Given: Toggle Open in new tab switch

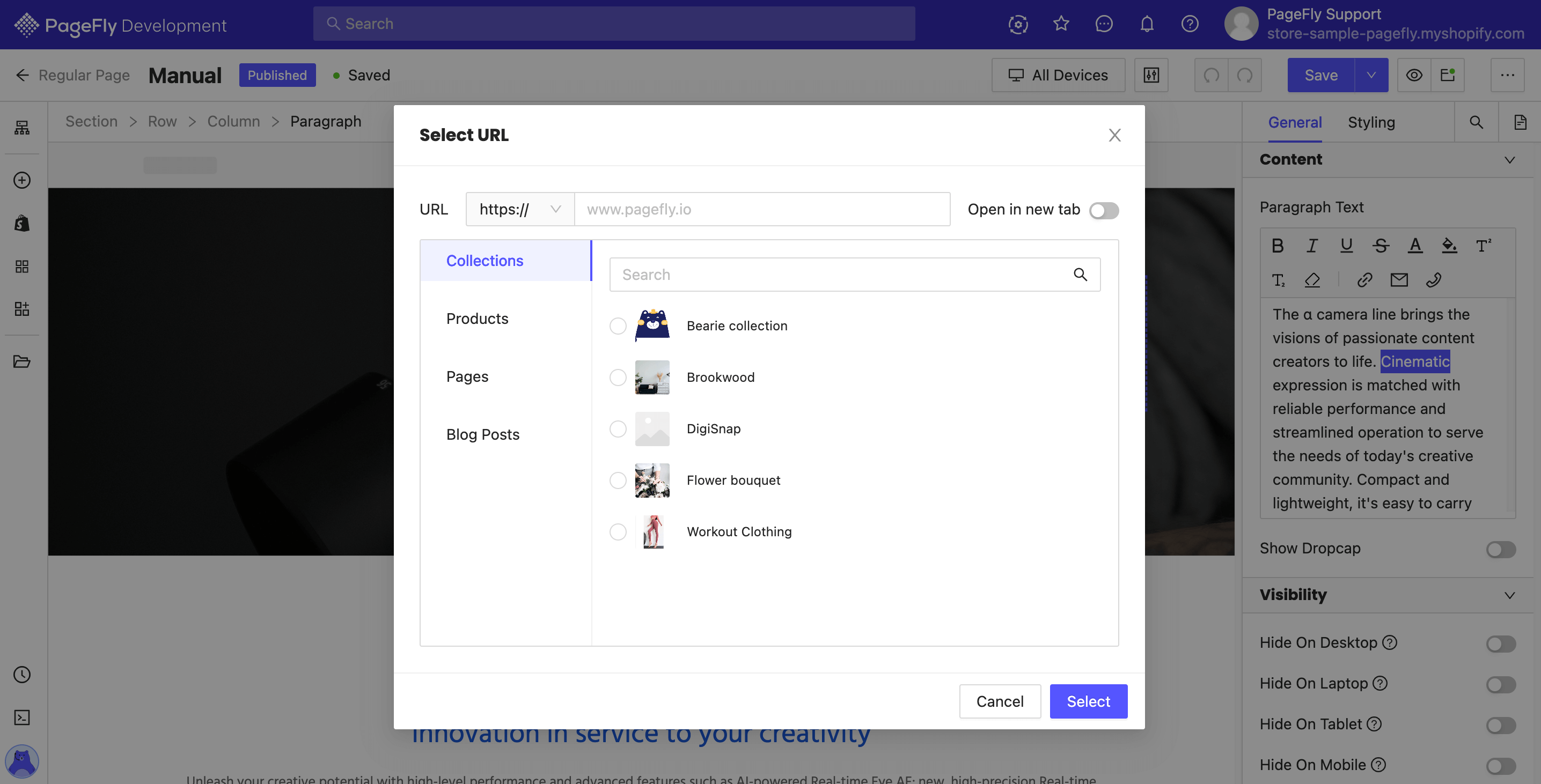Looking at the screenshot, I should point(1104,211).
